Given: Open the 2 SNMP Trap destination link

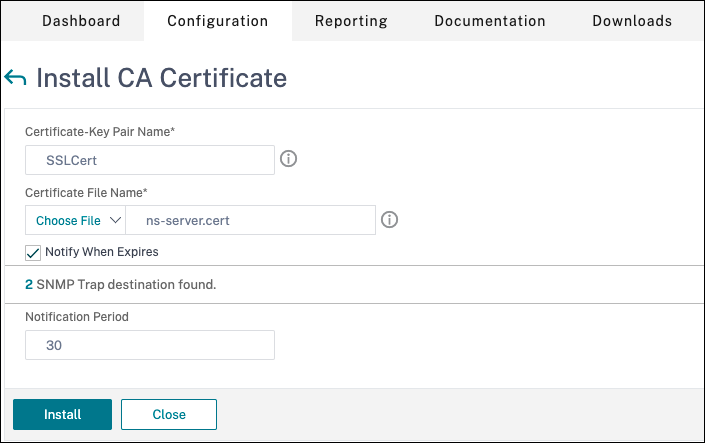Looking at the screenshot, I should (x=29, y=285).
